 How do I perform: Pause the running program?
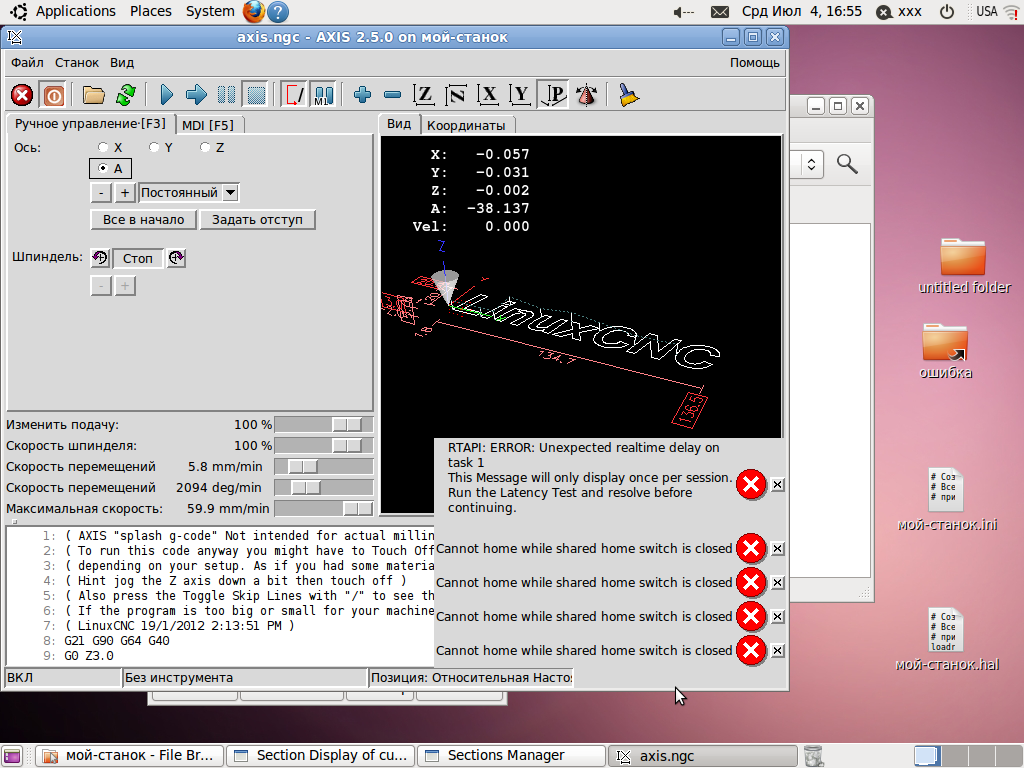click(226, 95)
